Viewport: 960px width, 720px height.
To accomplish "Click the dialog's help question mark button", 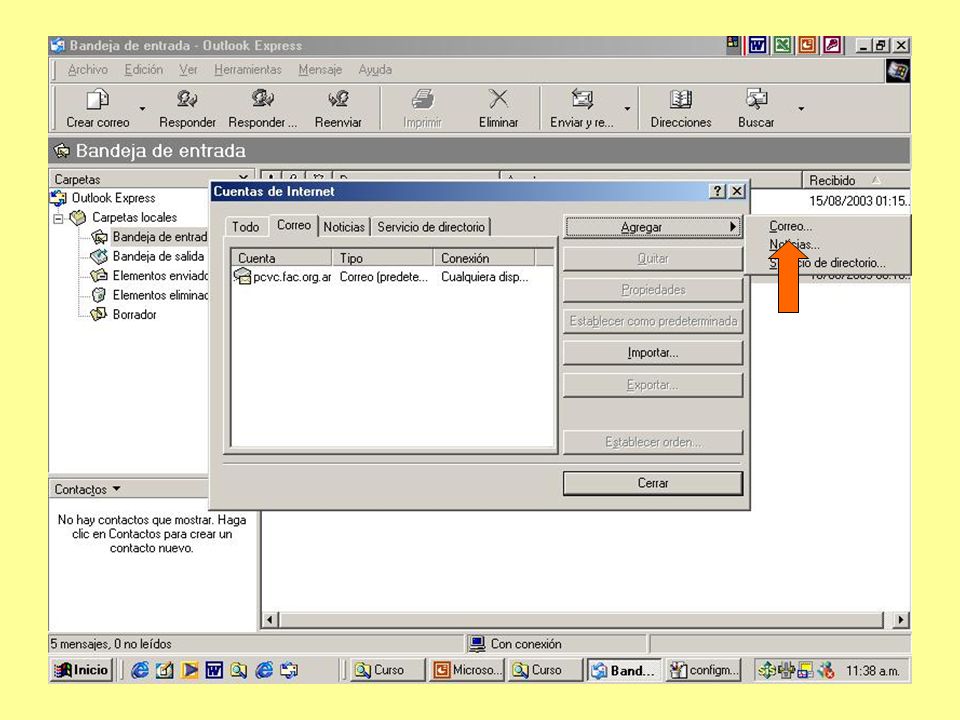I will click(x=717, y=191).
